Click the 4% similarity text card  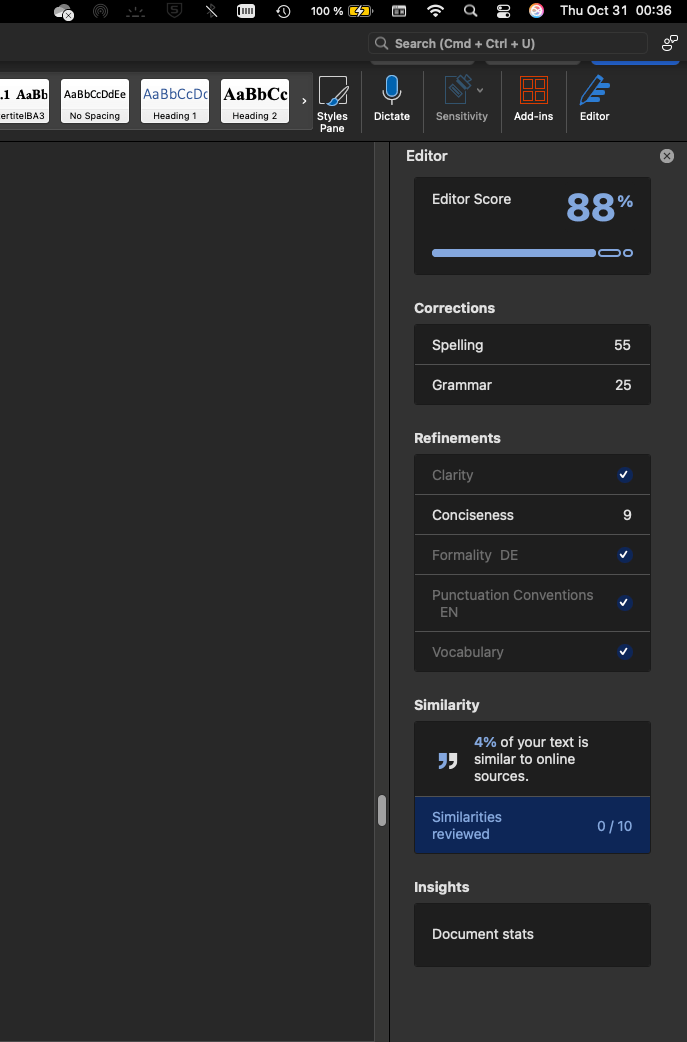[x=532, y=759]
